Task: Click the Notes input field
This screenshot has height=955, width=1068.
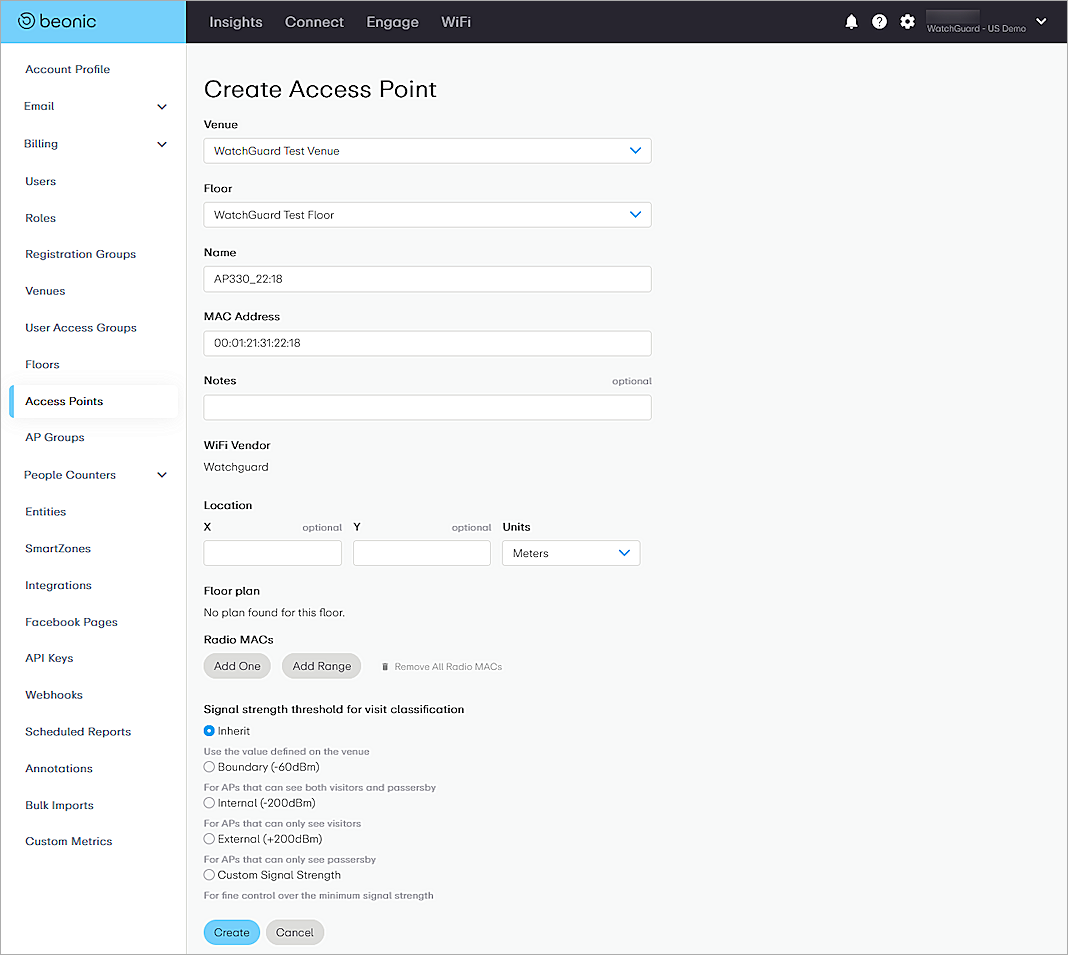Action: point(427,407)
